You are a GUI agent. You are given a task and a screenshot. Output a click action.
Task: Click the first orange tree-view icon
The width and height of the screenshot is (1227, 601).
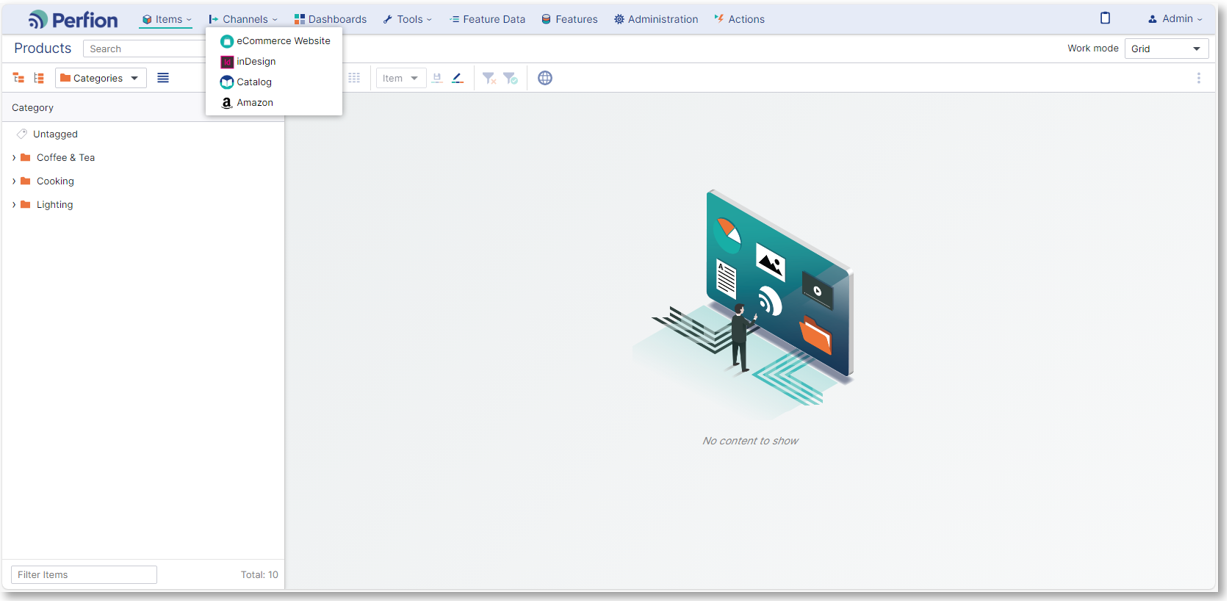coord(18,78)
